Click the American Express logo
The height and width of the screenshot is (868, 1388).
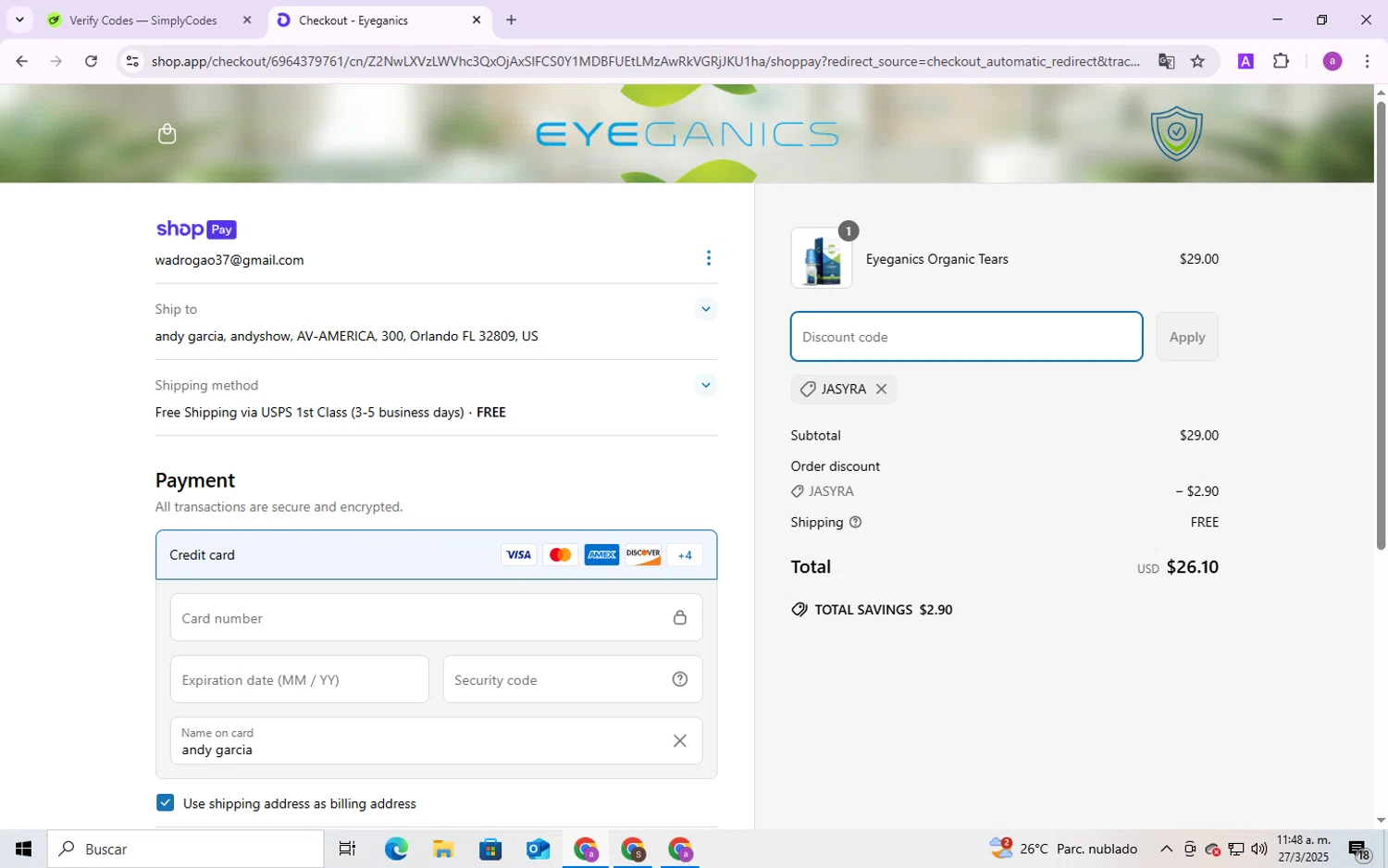coord(601,555)
